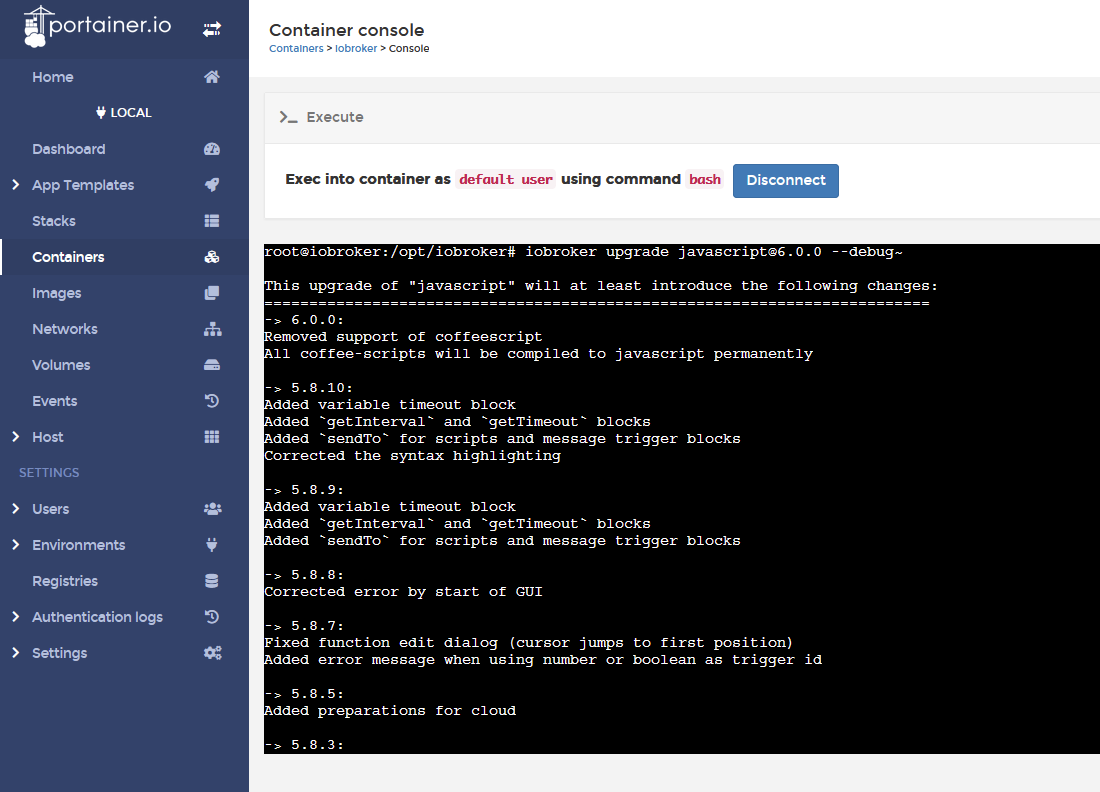Click the Execute panel heading
Image resolution: width=1100 pixels, height=792 pixels.
335,117
